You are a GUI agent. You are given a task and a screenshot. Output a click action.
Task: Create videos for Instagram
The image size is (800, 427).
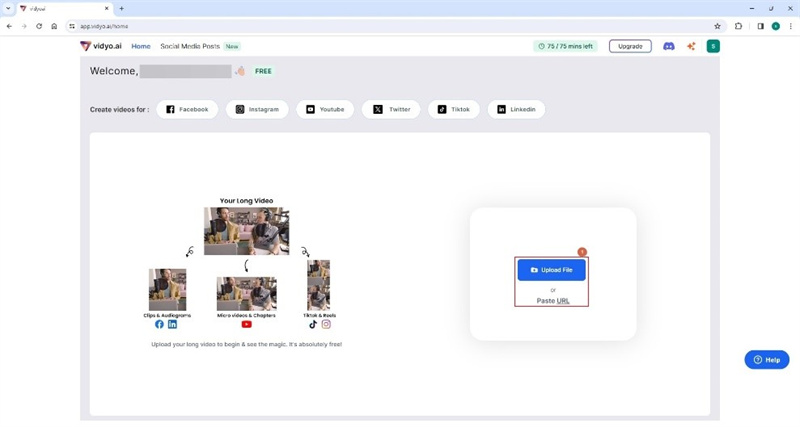coord(257,109)
